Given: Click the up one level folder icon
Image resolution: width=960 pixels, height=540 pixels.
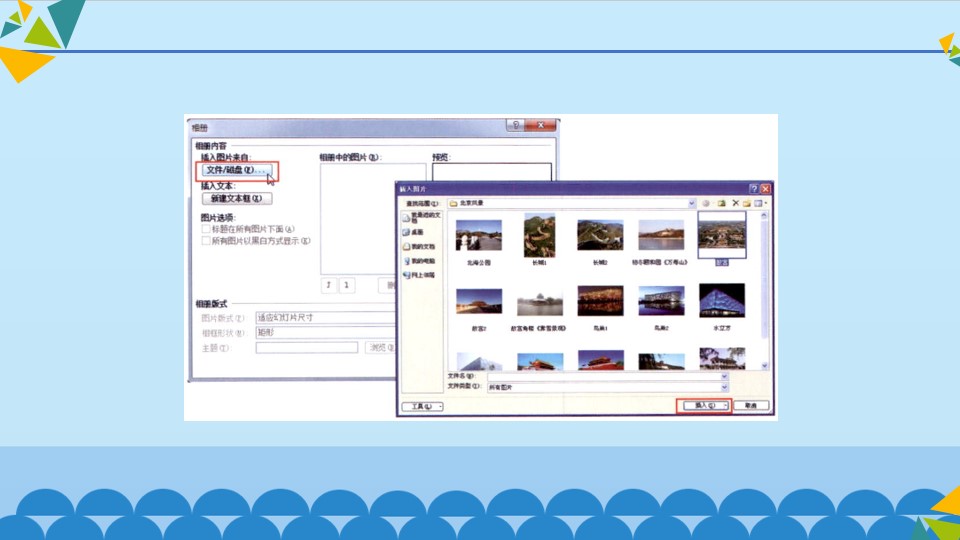Looking at the screenshot, I should 722,203.
